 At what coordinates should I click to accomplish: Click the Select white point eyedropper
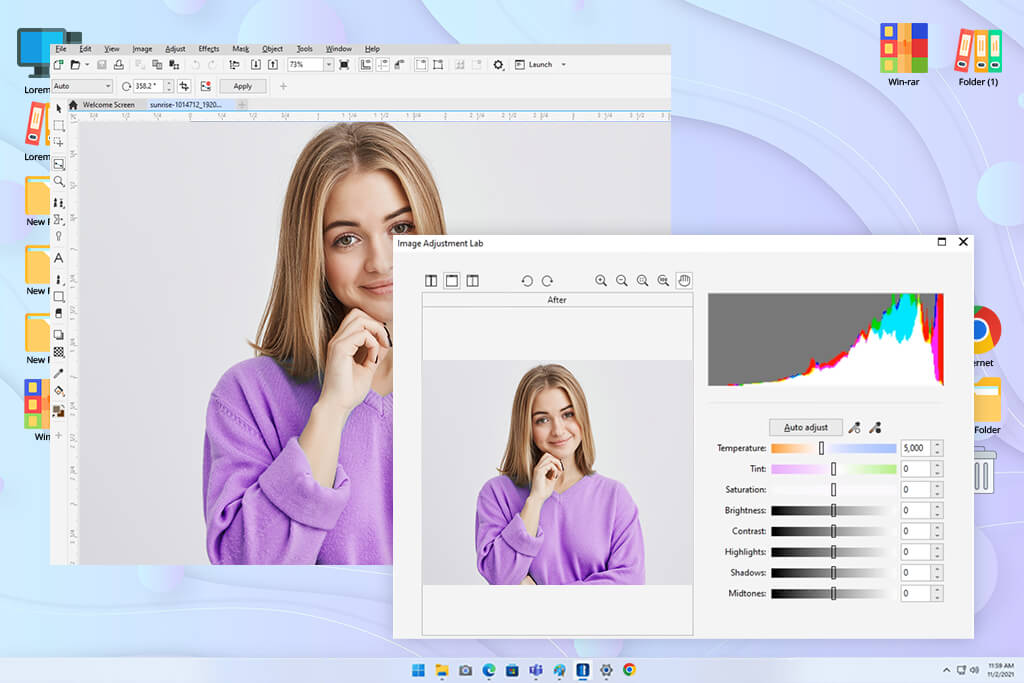(x=854, y=428)
